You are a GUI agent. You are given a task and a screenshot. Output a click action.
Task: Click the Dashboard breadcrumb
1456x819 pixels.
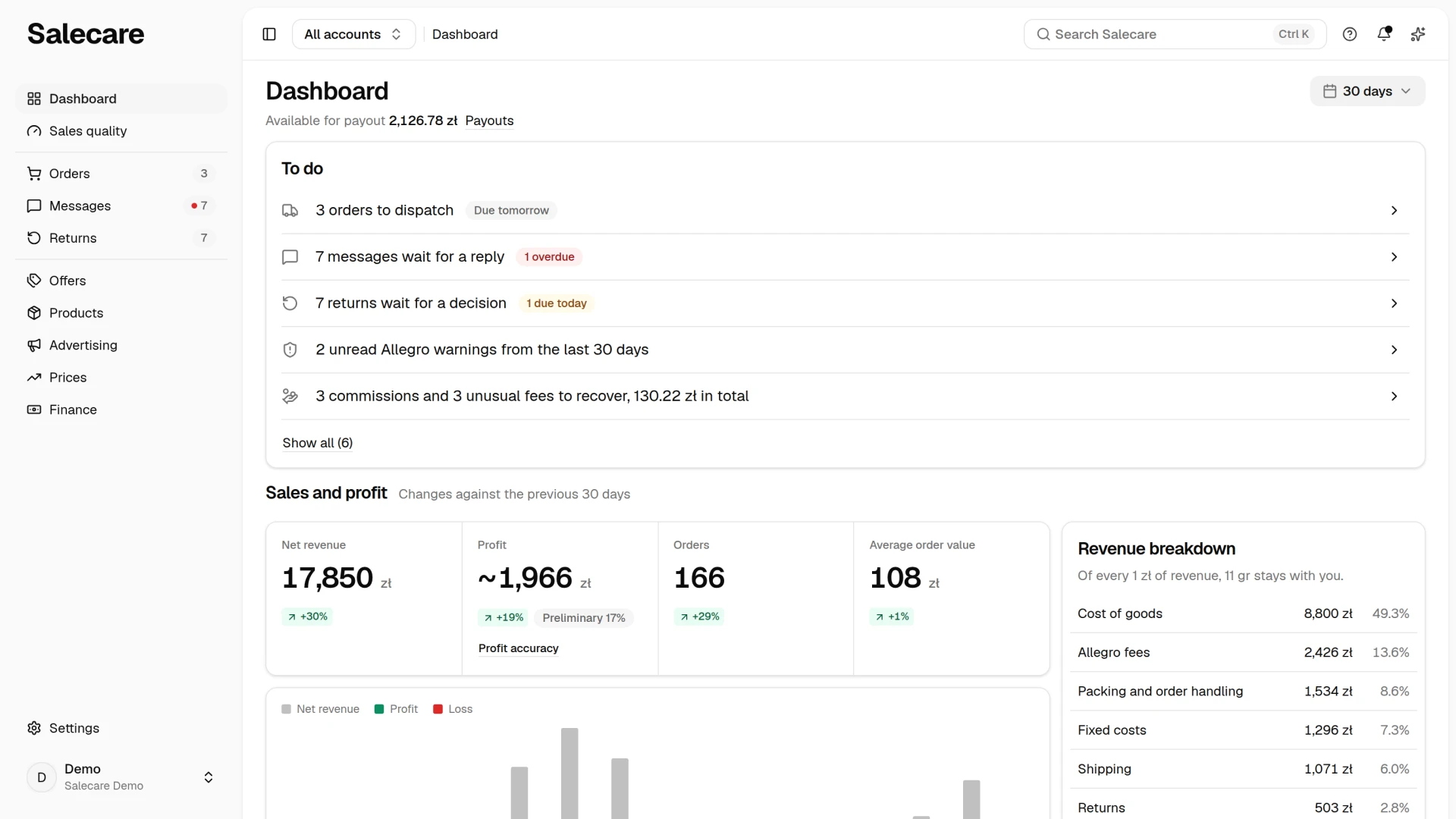465,34
